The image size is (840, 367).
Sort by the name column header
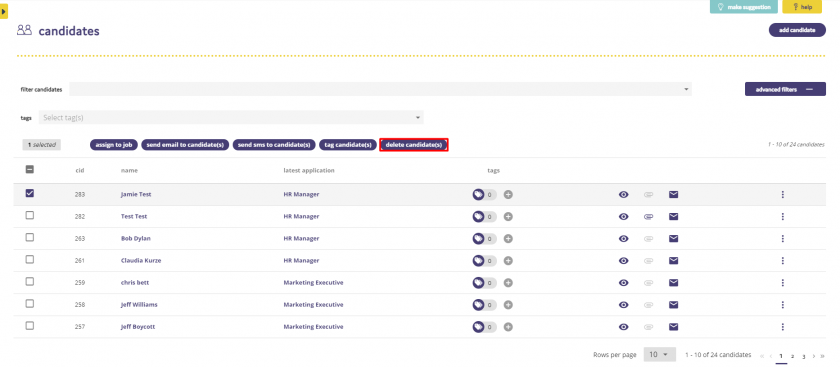[129, 170]
